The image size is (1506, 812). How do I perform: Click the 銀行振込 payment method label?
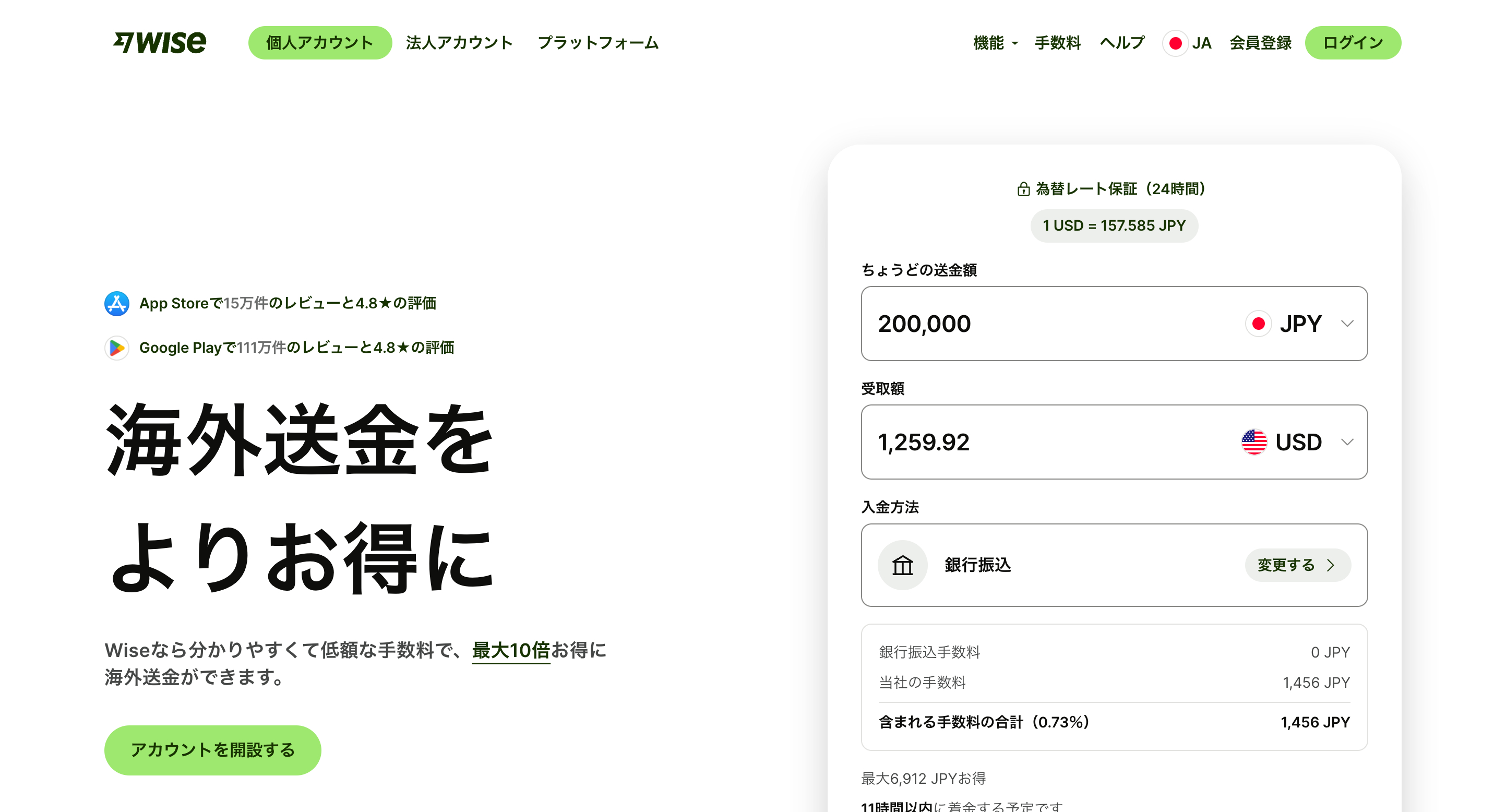click(977, 565)
